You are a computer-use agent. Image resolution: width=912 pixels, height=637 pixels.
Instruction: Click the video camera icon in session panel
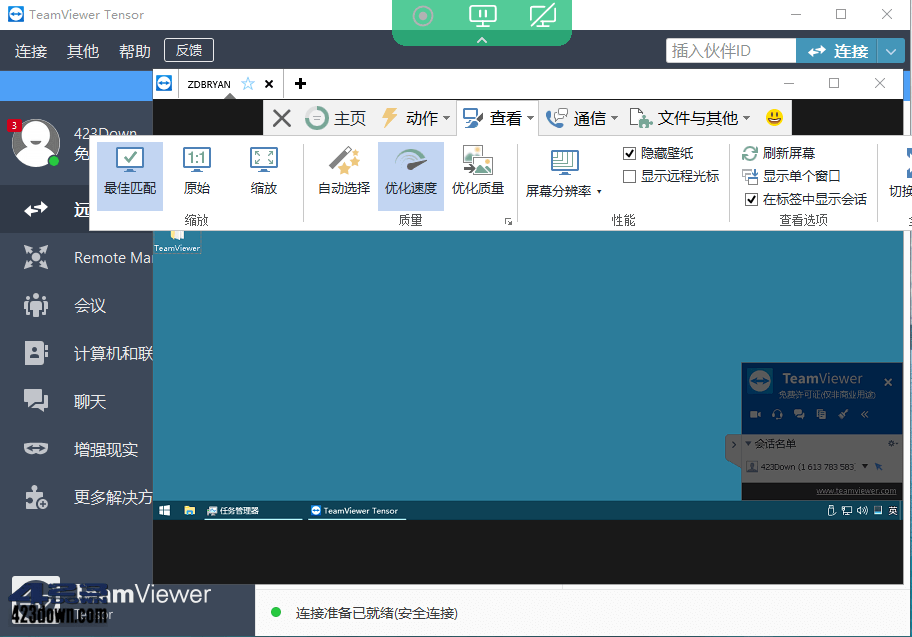coord(757,414)
